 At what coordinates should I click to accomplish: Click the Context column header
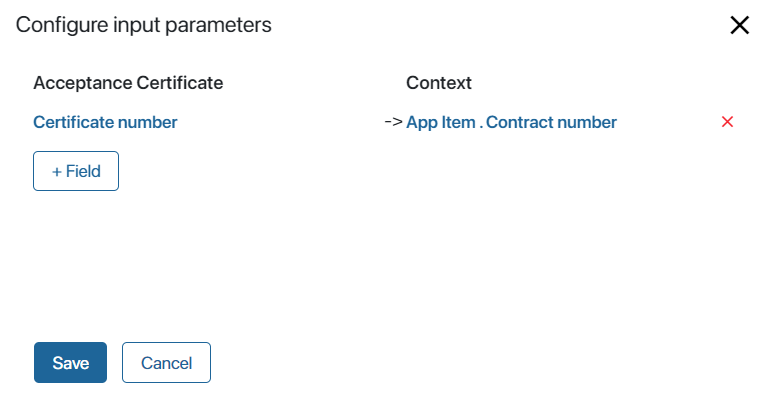(x=439, y=83)
